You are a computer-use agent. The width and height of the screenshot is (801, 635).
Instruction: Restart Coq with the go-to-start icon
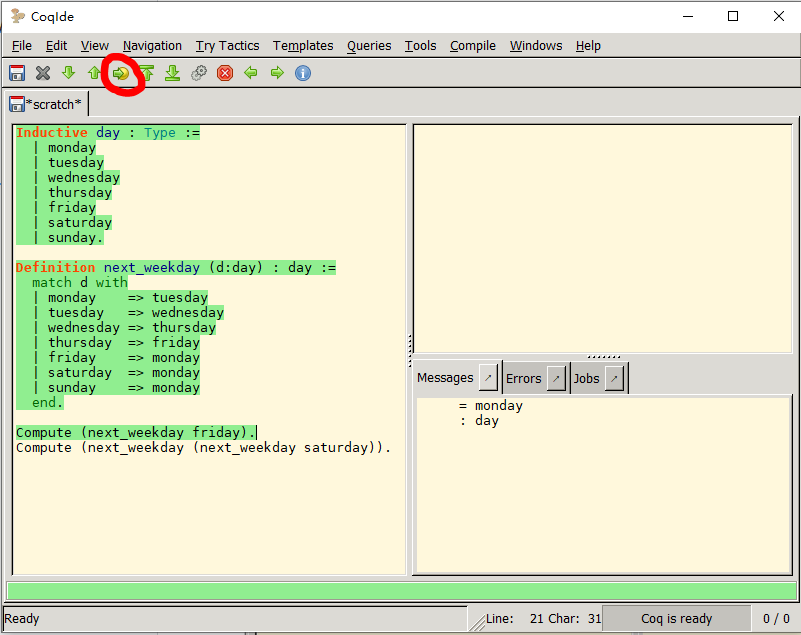tap(147, 73)
